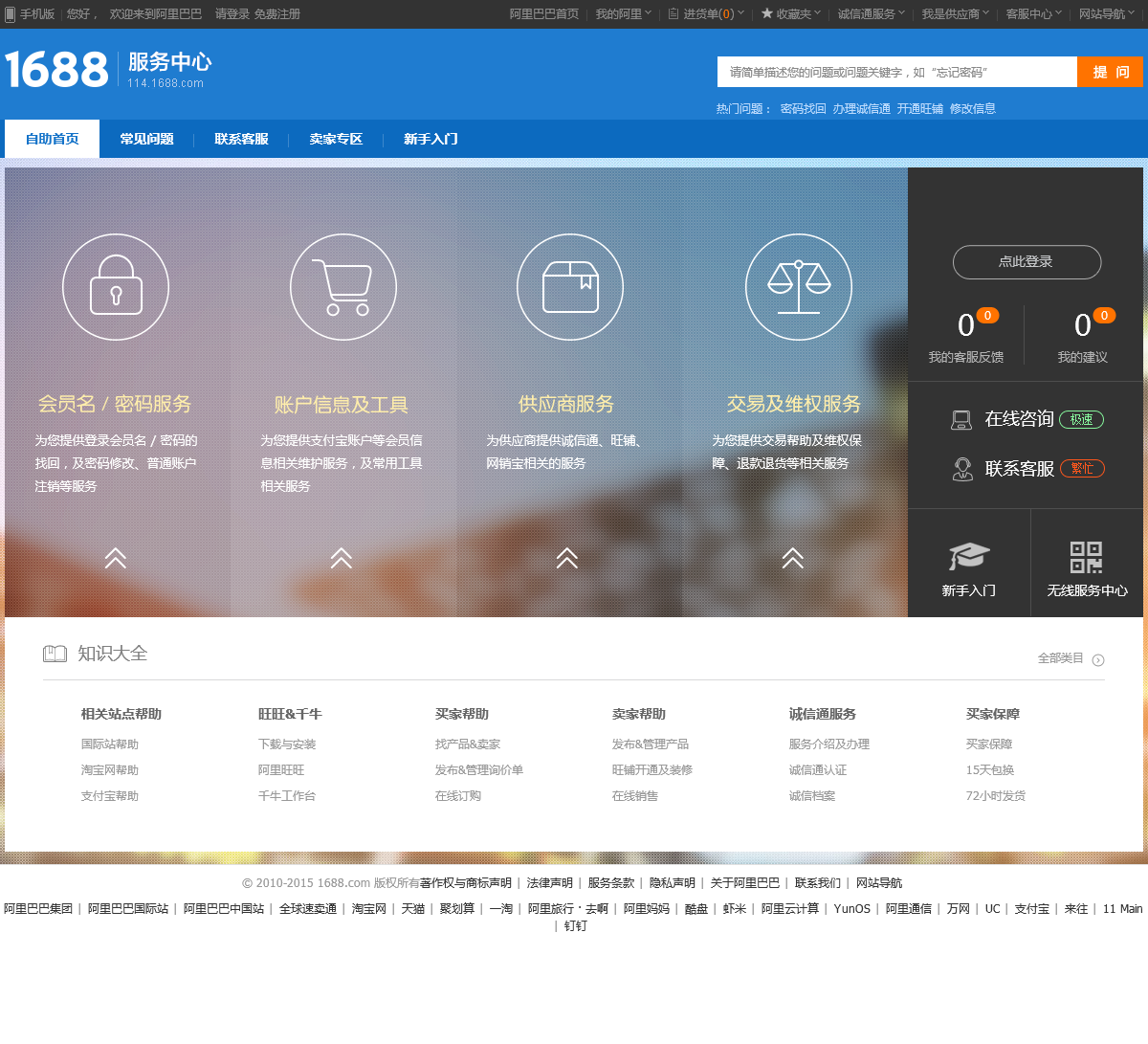Image resolution: width=1148 pixels, height=1044 pixels.
Task: Click the 极速 badge next to 在线咨询
Action: coord(1082,419)
